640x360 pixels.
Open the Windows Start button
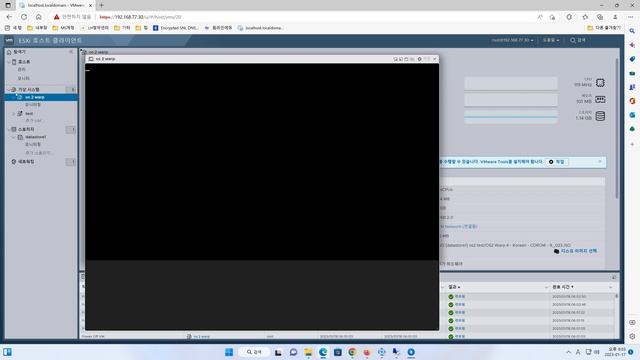click(229, 352)
